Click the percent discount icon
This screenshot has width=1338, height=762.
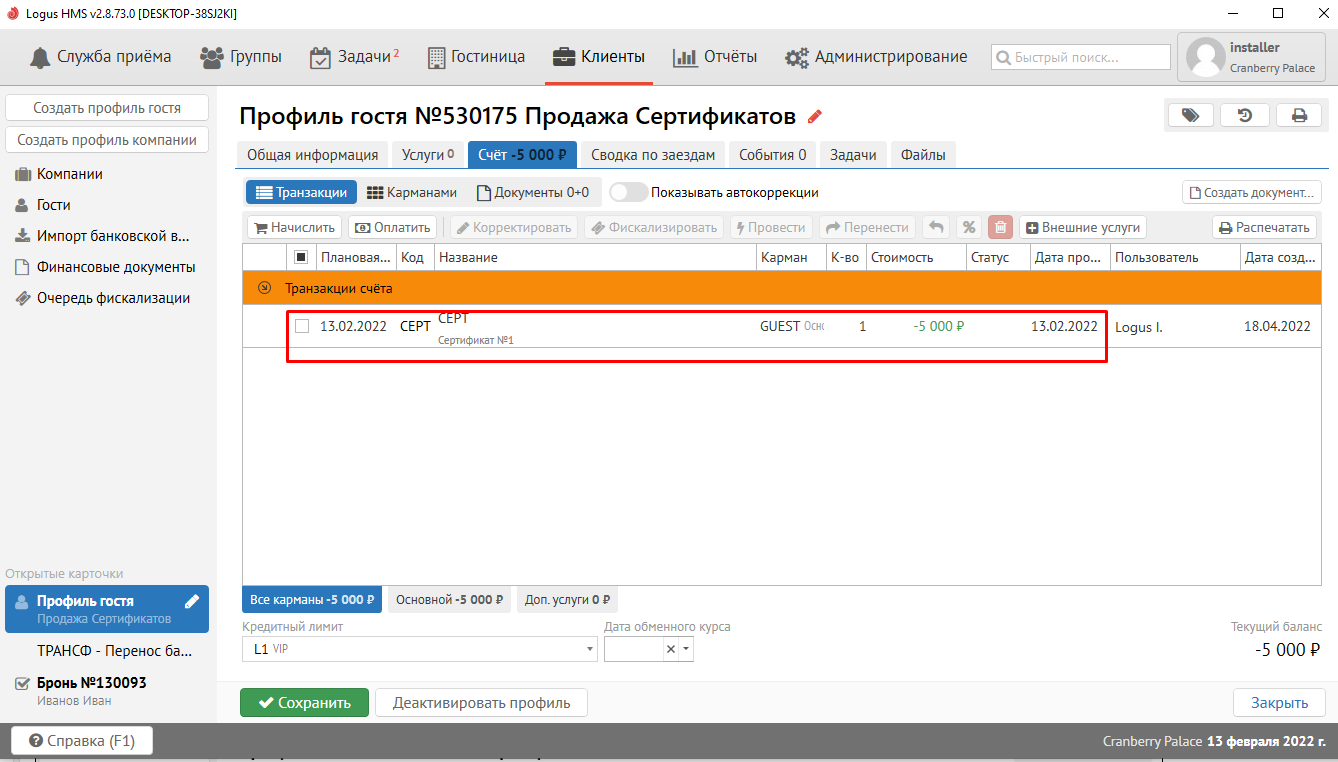(x=968, y=227)
